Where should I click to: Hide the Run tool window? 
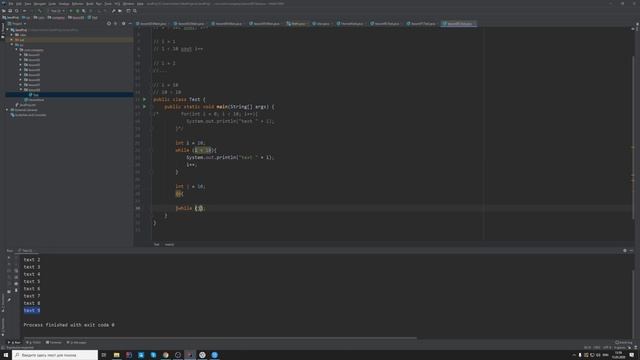click(x=631, y=250)
